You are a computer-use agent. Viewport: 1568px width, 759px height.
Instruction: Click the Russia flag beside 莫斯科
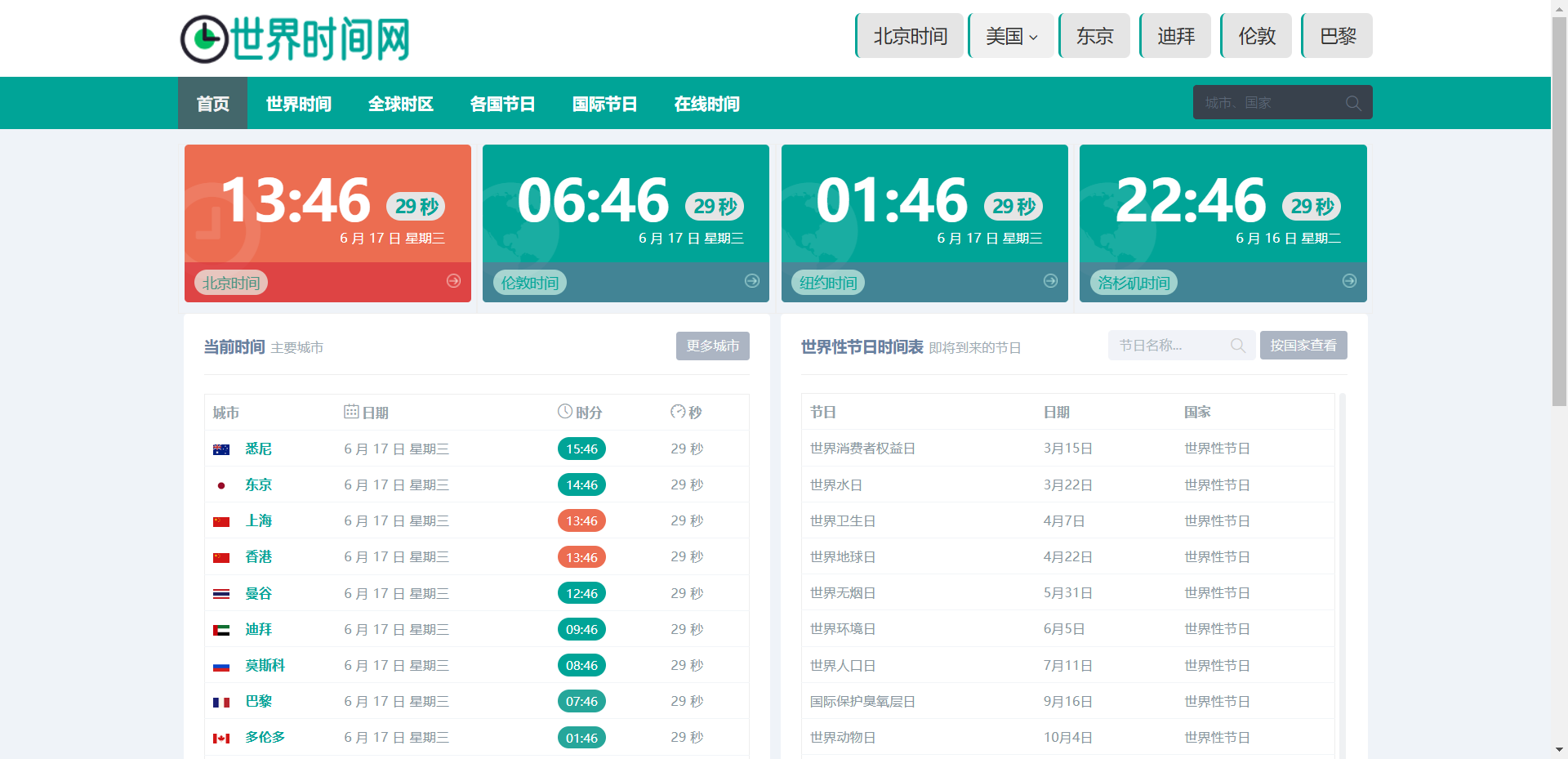[x=221, y=666]
